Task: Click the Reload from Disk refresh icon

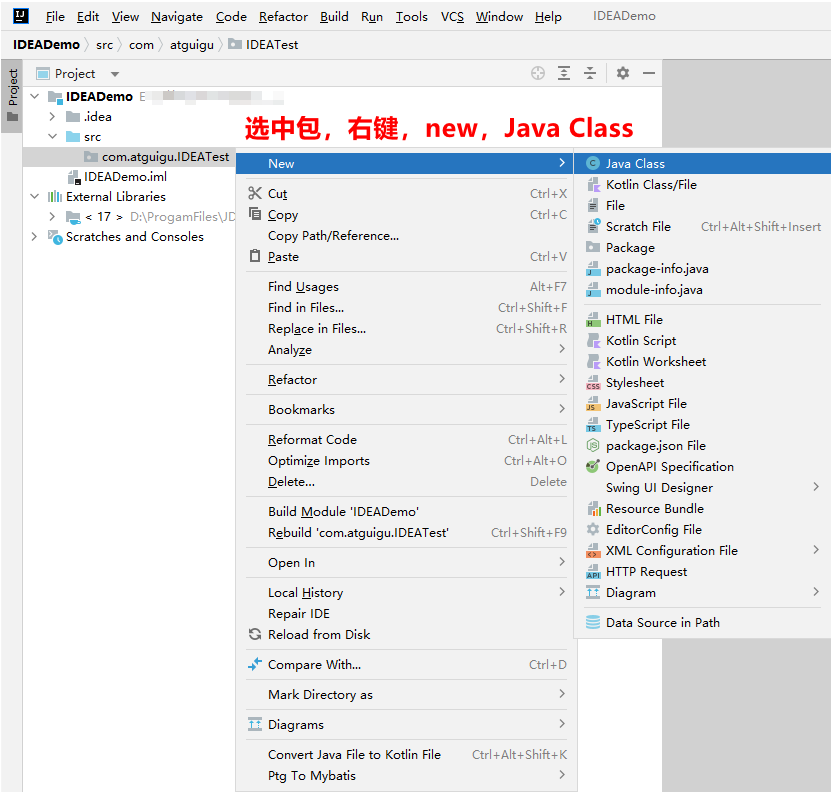Action: (255, 634)
